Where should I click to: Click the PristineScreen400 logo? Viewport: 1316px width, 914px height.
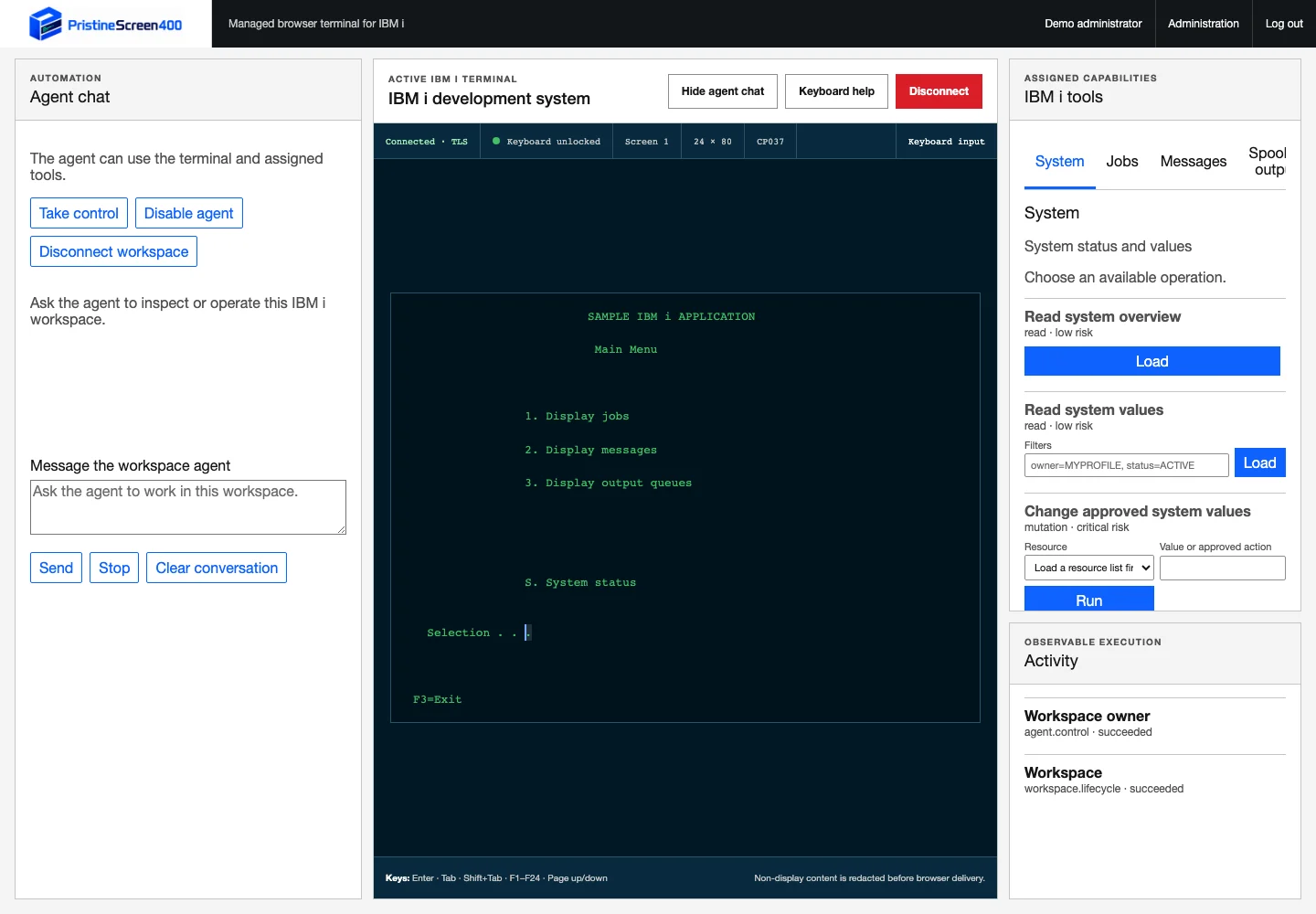(106, 24)
